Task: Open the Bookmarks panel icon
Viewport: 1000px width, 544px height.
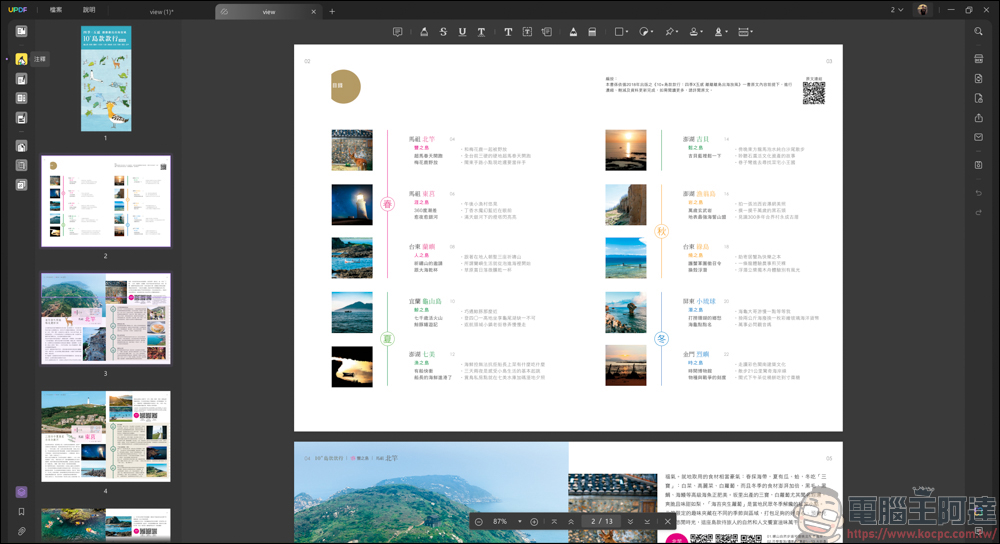Action: [x=21, y=511]
